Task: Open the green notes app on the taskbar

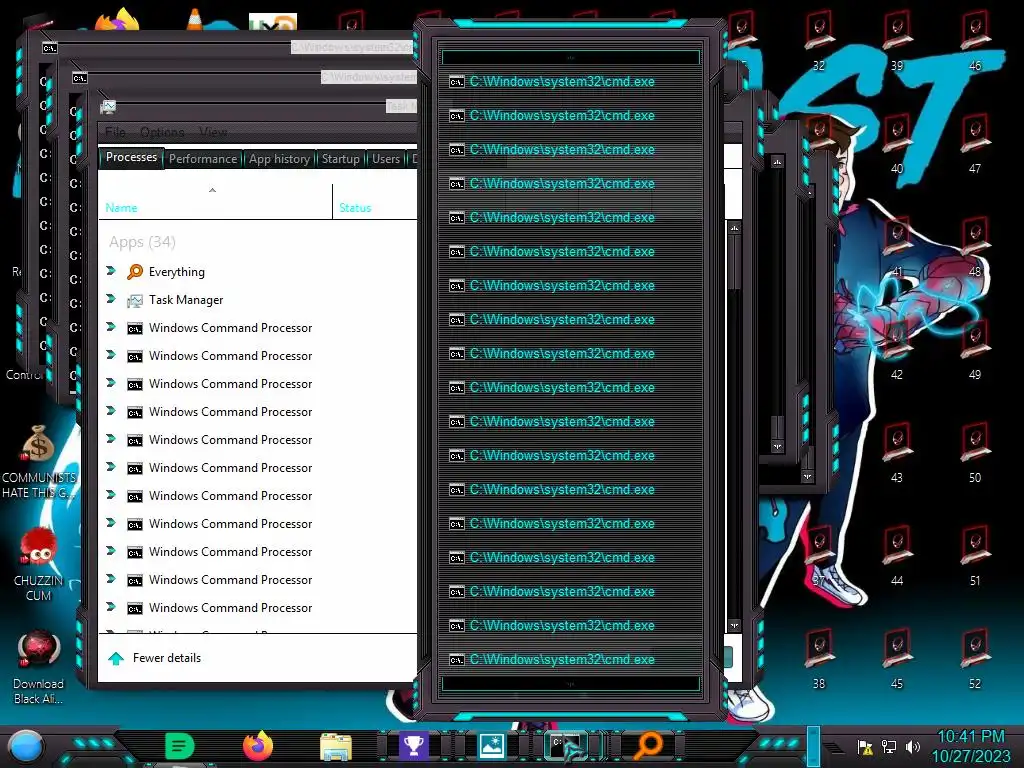Action: [x=180, y=746]
